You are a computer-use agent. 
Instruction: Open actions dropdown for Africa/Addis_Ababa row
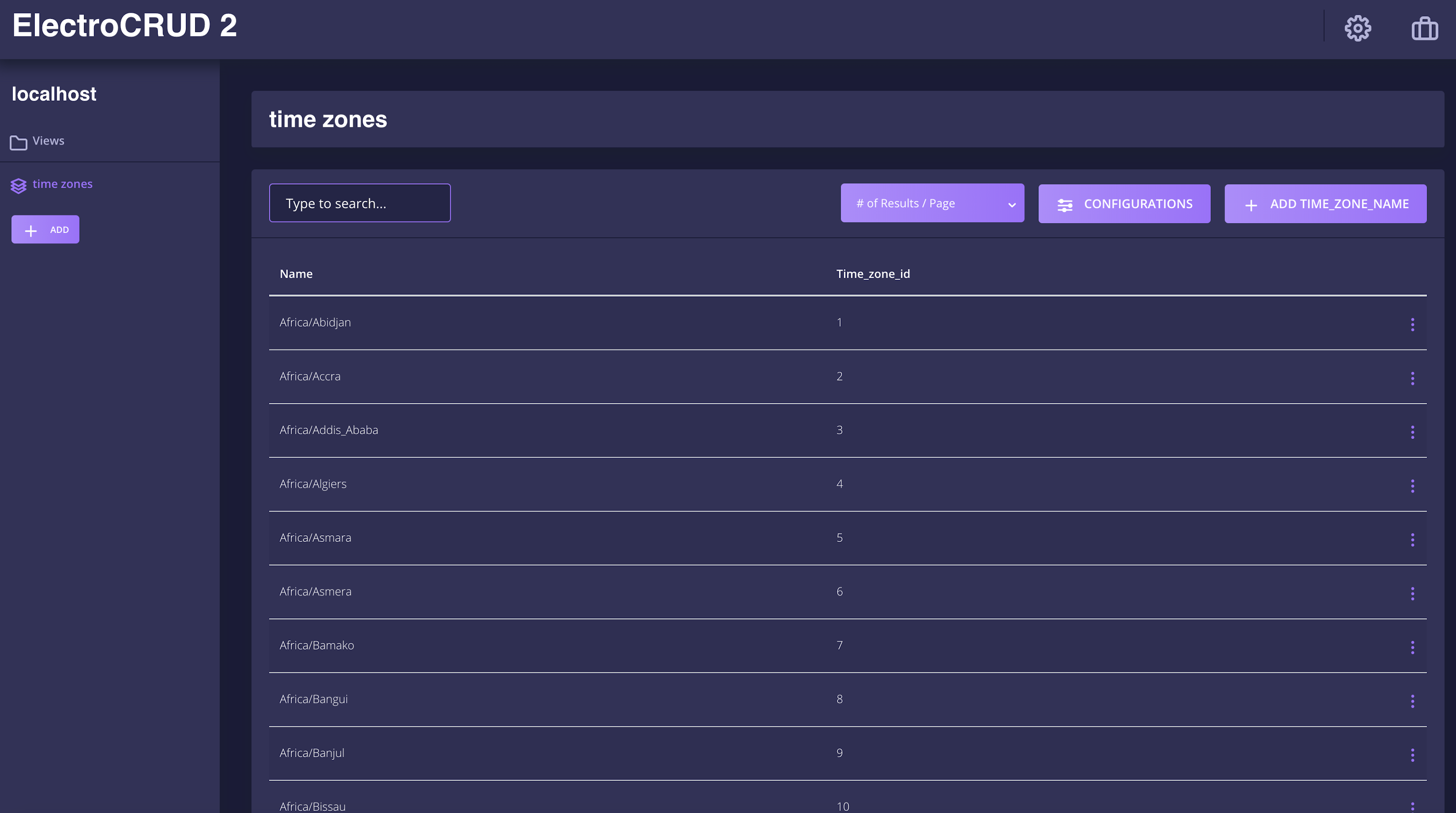(x=1412, y=432)
